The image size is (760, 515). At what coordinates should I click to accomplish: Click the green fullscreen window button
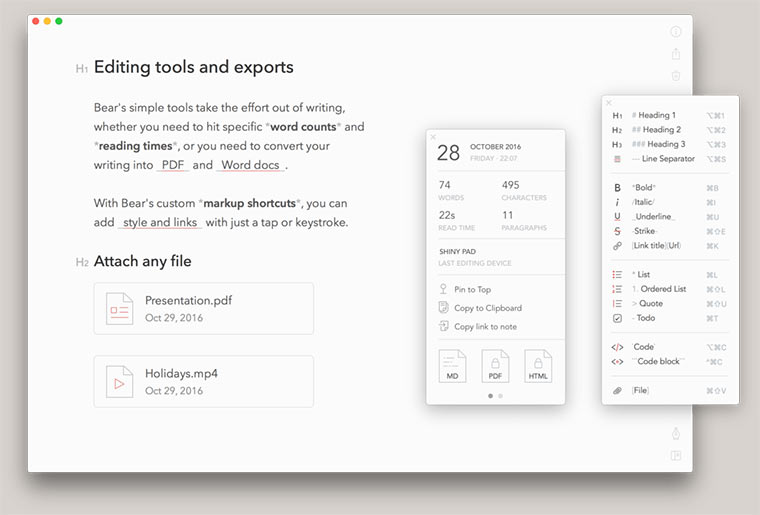(x=59, y=21)
